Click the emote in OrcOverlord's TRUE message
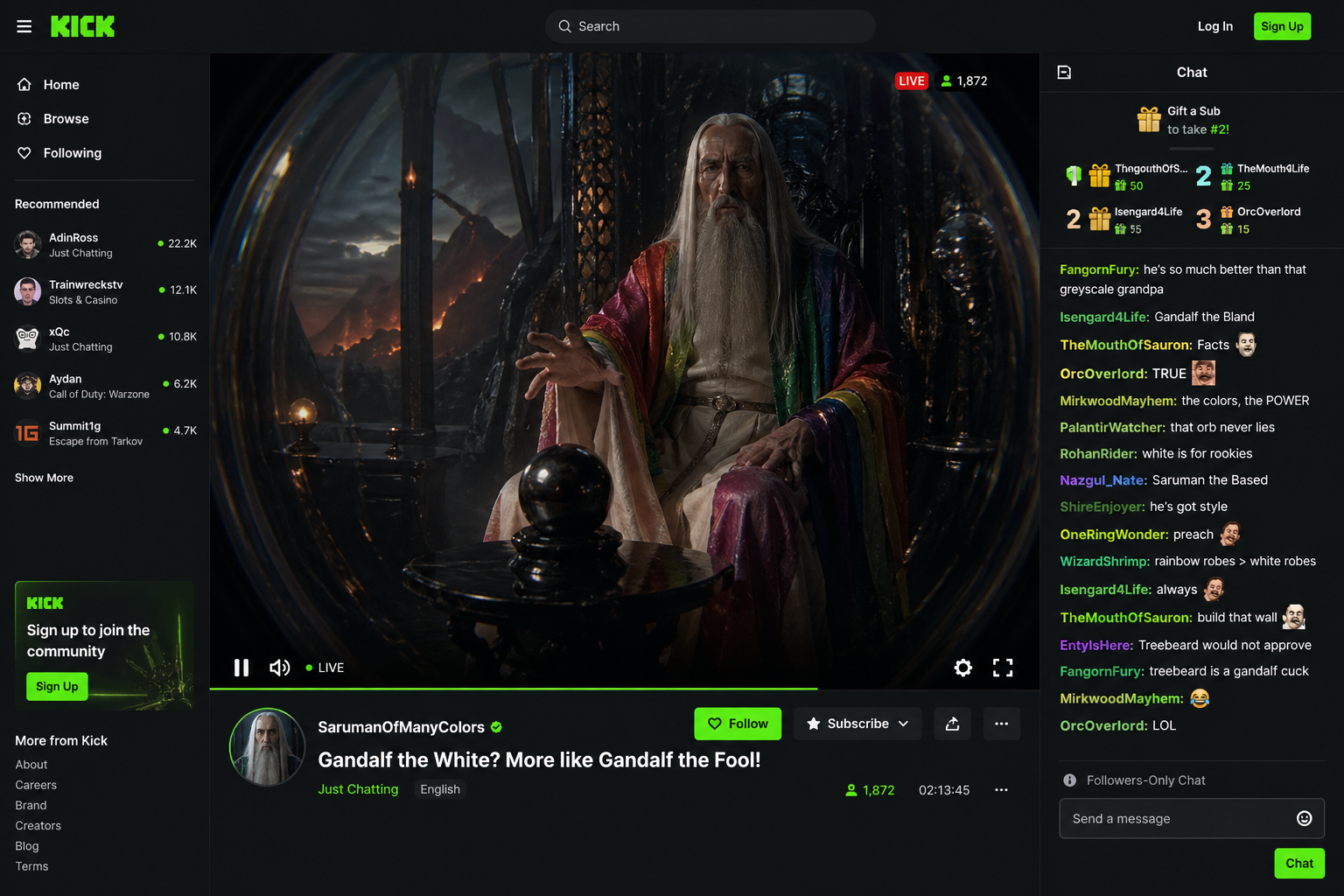 1203,374
